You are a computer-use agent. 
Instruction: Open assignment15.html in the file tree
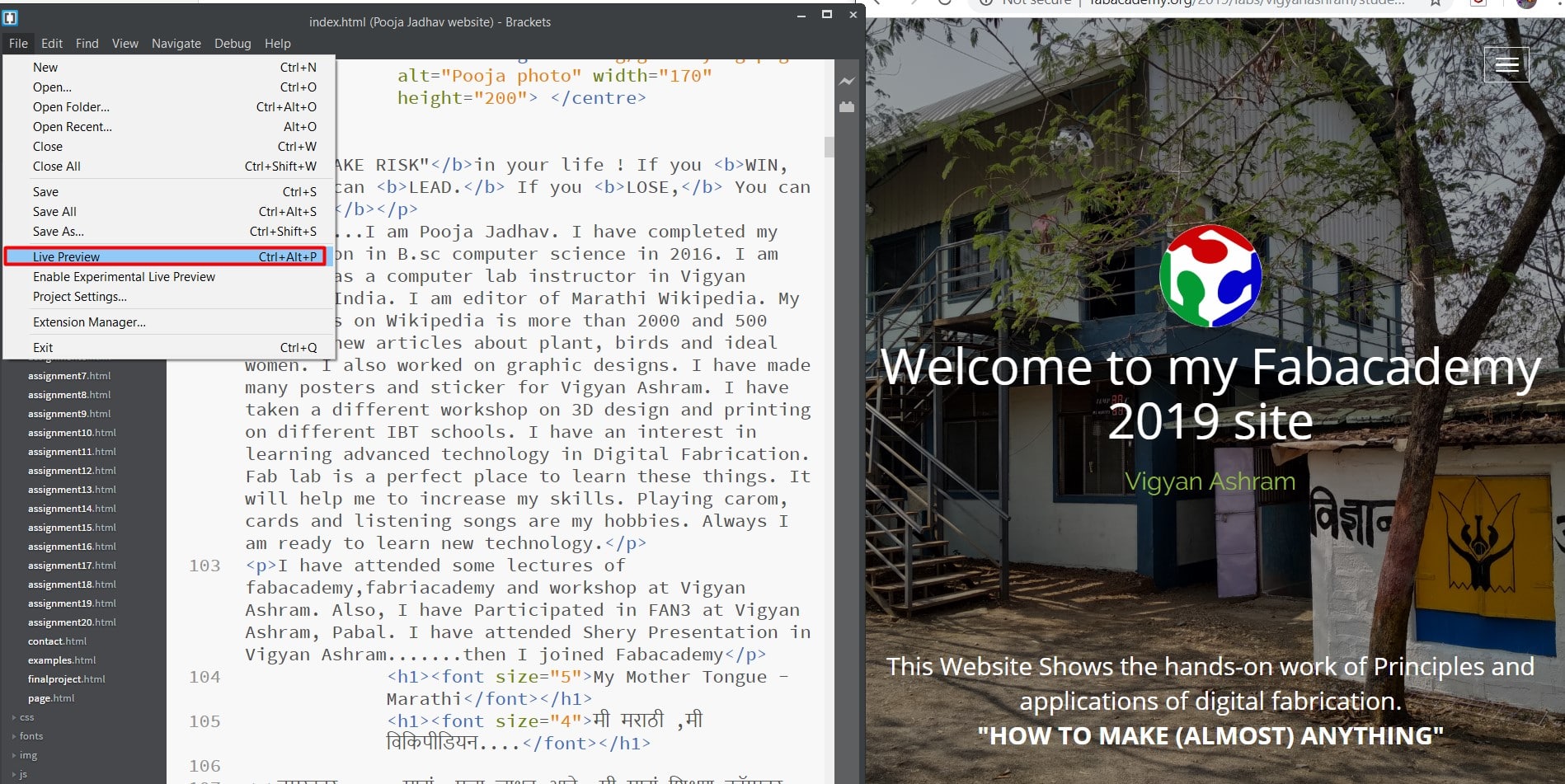click(72, 528)
